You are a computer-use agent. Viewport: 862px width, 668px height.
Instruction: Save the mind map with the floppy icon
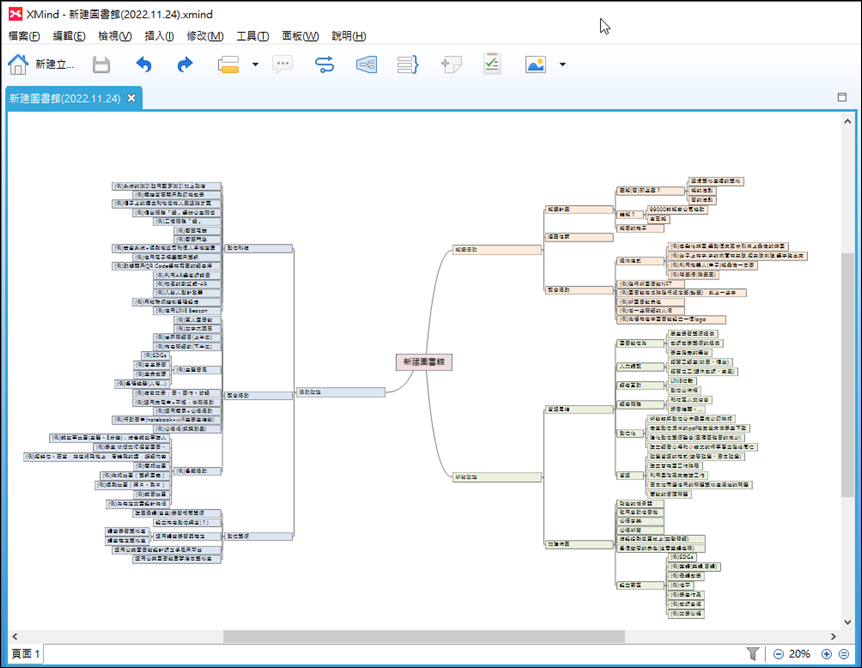[x=101, y=65]
